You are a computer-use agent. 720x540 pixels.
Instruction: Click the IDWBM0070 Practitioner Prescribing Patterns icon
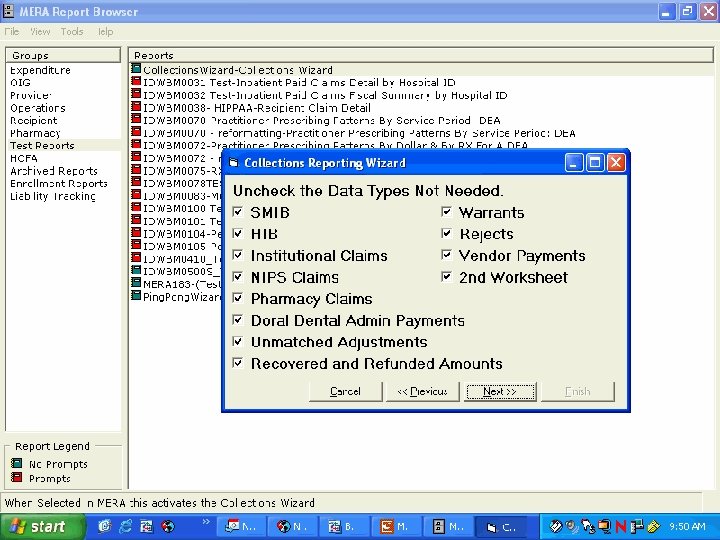pyautogui.click(x=136, y=119)
